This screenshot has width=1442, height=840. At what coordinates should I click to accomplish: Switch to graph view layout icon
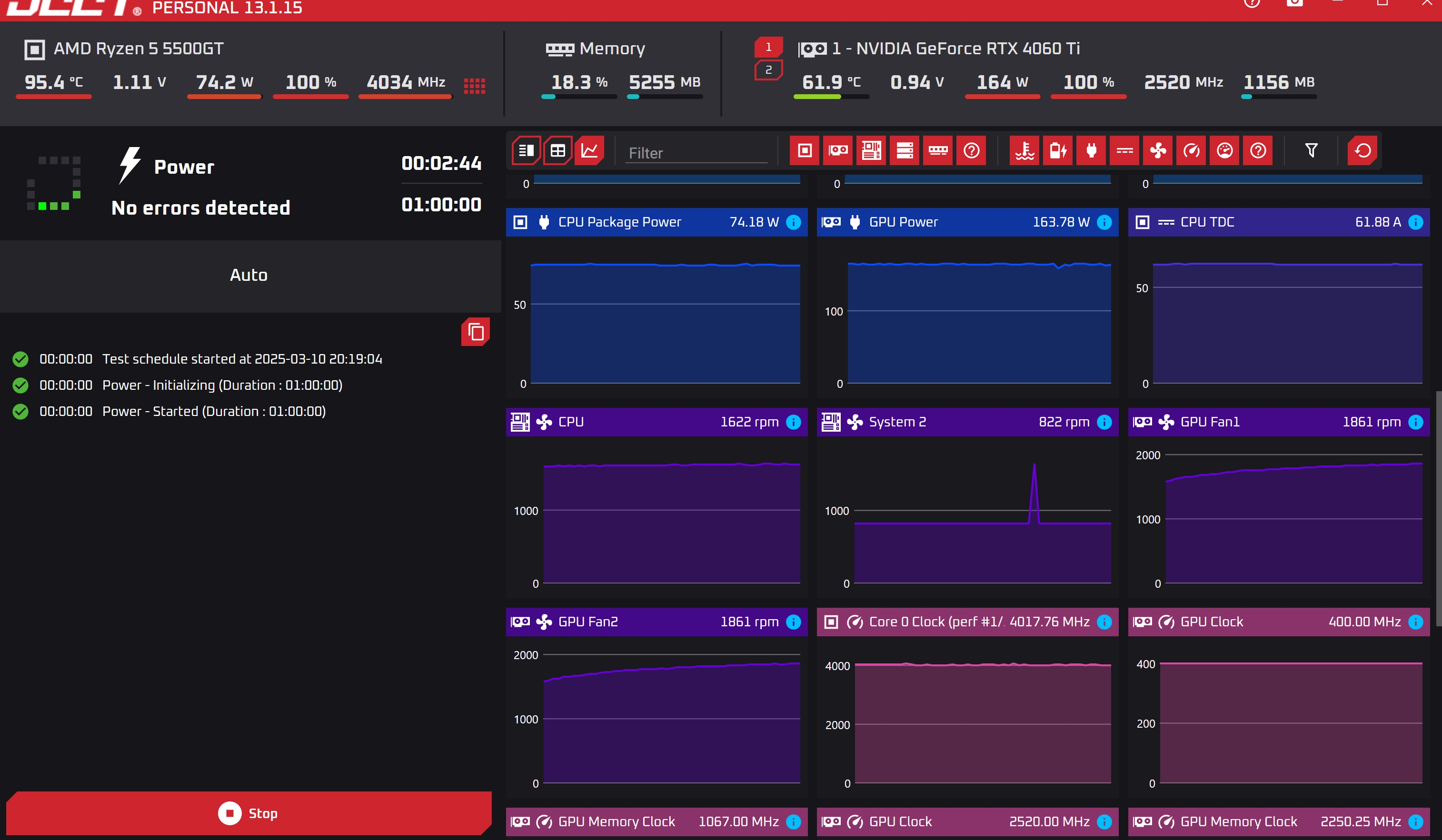click(x=589, y=150)
